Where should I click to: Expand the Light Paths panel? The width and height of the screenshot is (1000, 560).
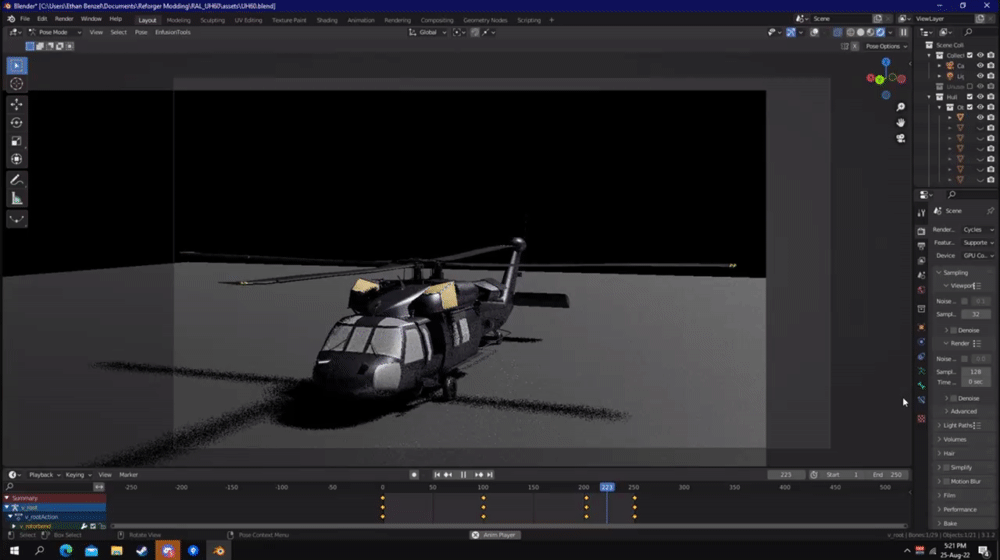pos(957,425)
